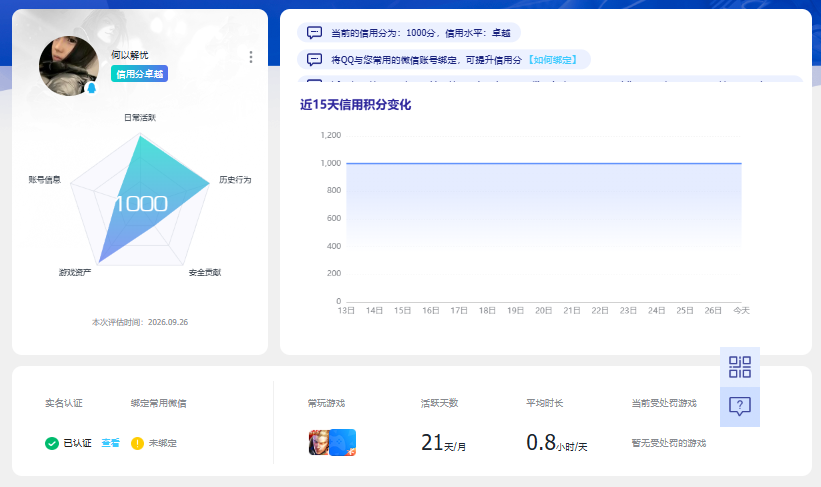Click the 信用分卓越 badge
Image resolution: width=821 pixels, height=487 pixels.
click(139, 74)
